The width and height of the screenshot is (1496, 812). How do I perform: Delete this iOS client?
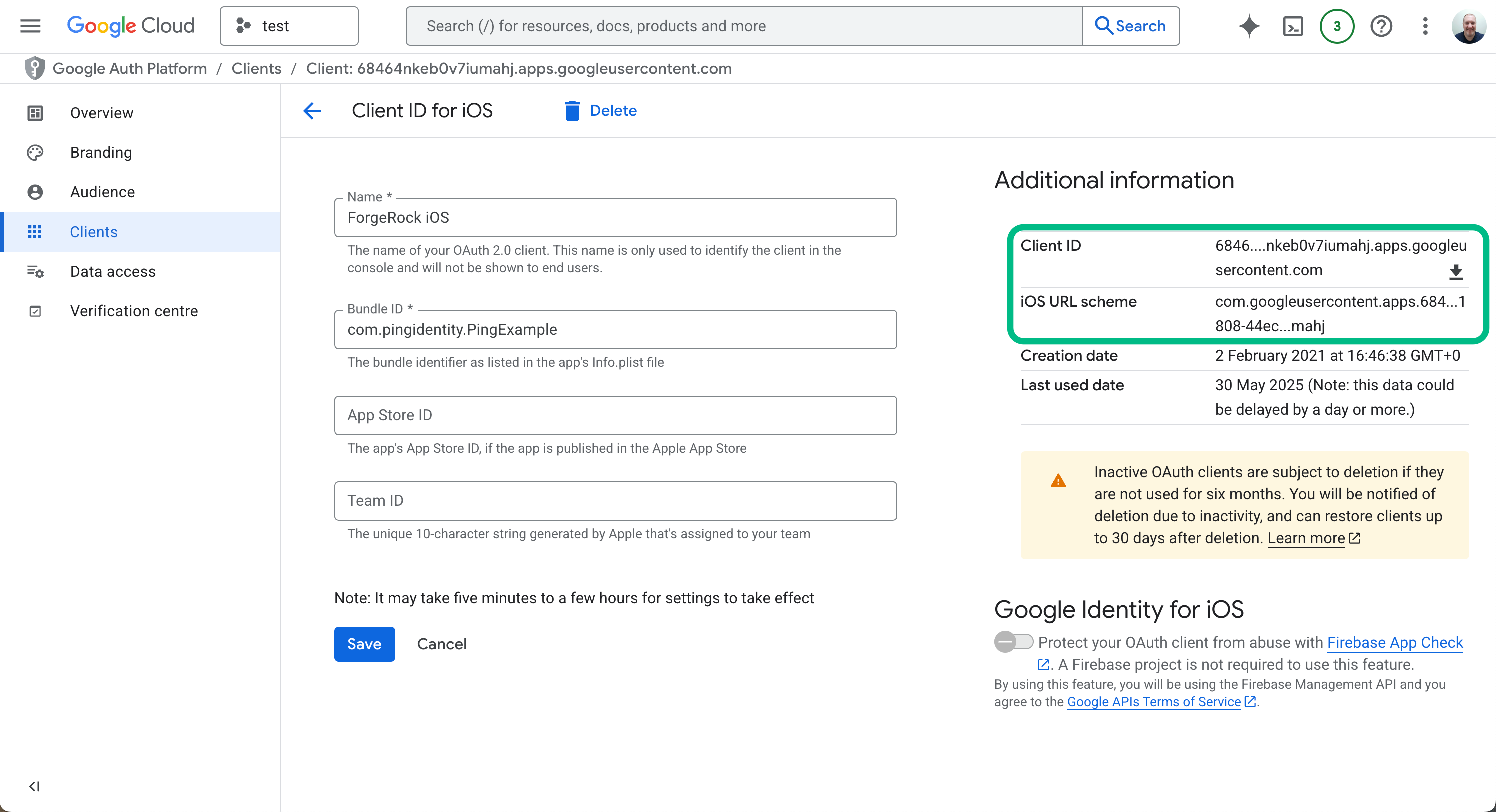pos(600,110)
